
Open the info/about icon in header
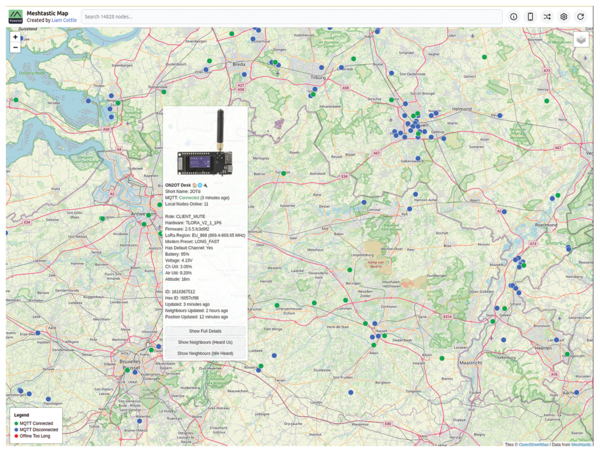click(514, 17)
